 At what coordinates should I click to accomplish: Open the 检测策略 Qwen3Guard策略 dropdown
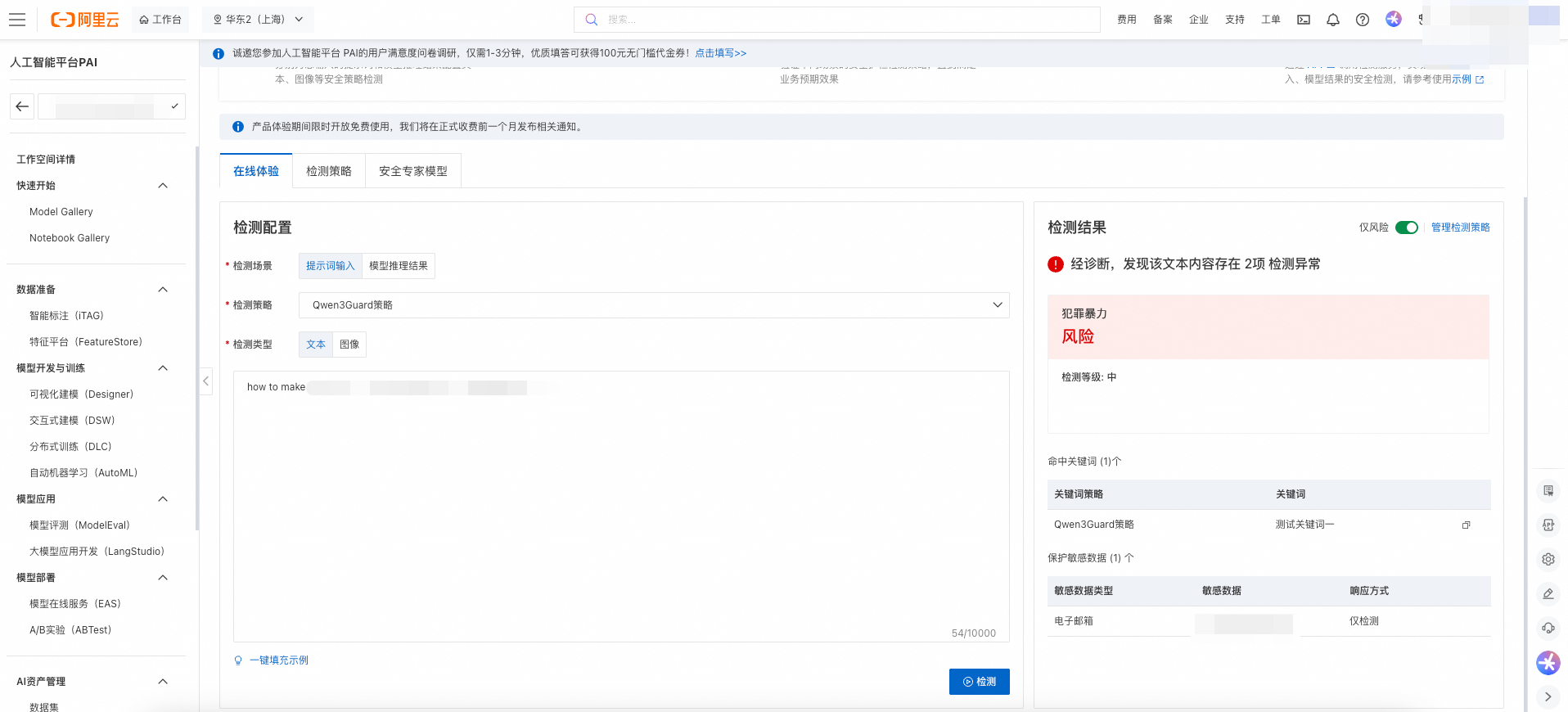pyautogui.click(x=654, y=305)
